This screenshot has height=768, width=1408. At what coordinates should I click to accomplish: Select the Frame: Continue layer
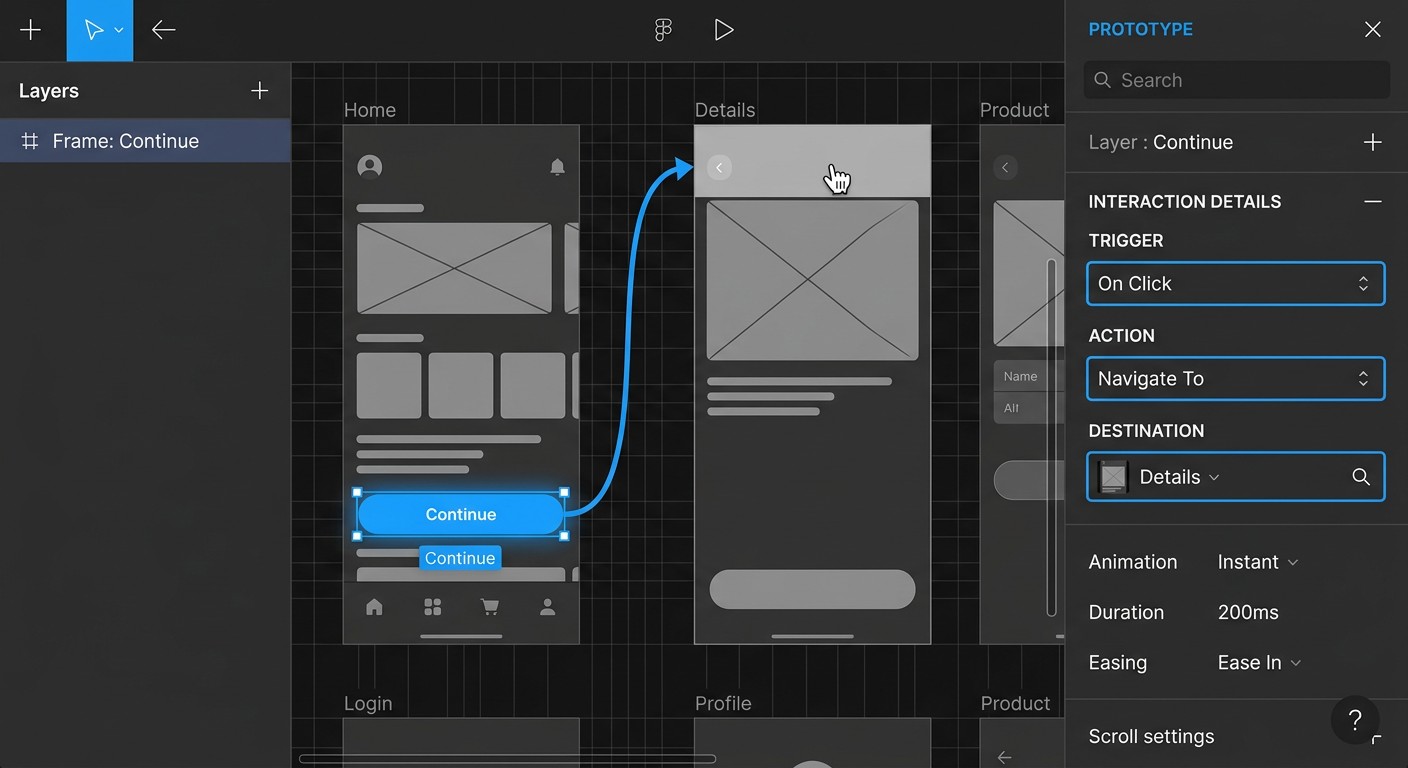click(x=145, y=141)
